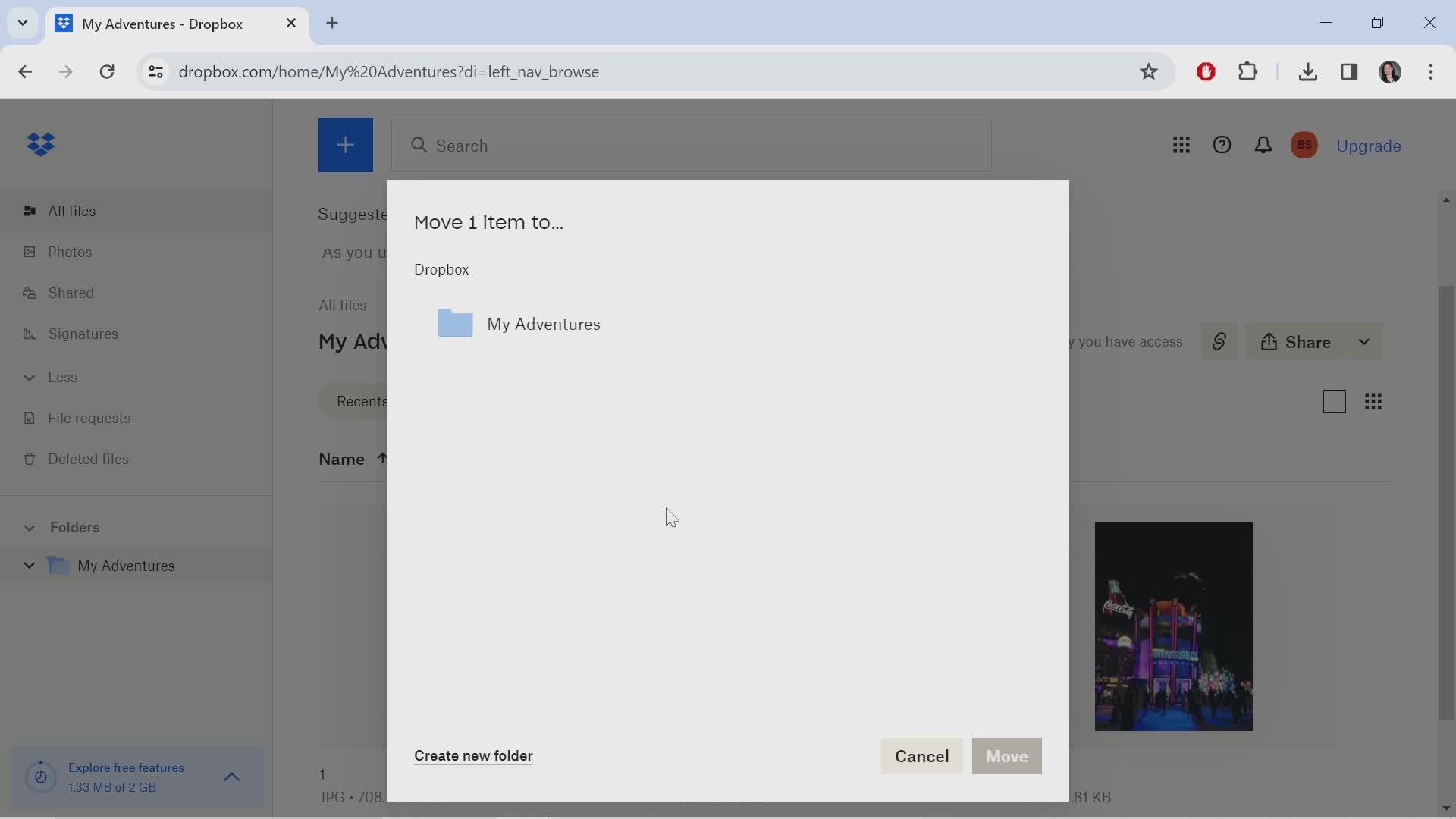
Task: Click the browser downloads icon
Action: tap(1308, 71)
